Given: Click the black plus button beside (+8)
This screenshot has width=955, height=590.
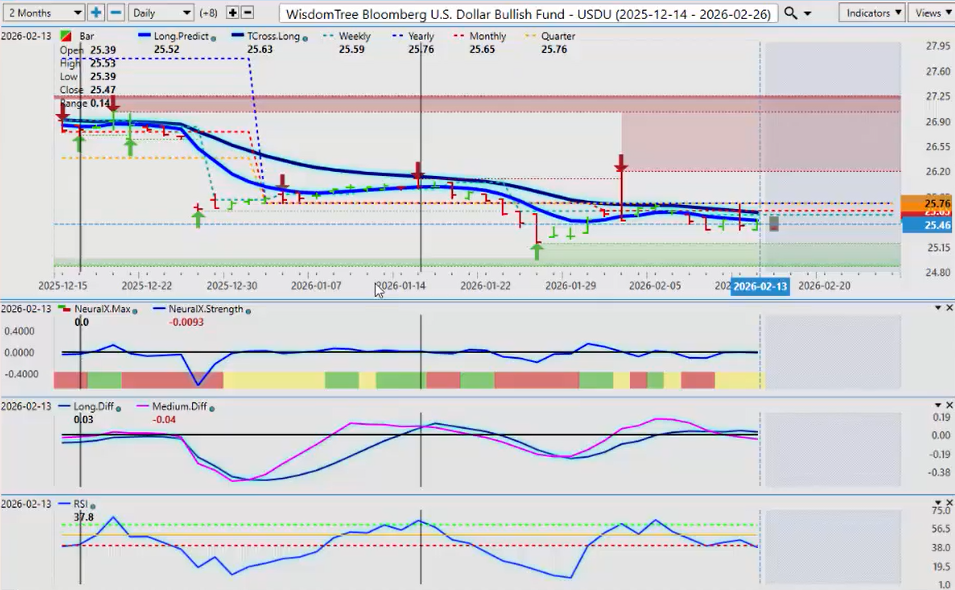Looking at the screenshot, I should pos(232,13).
